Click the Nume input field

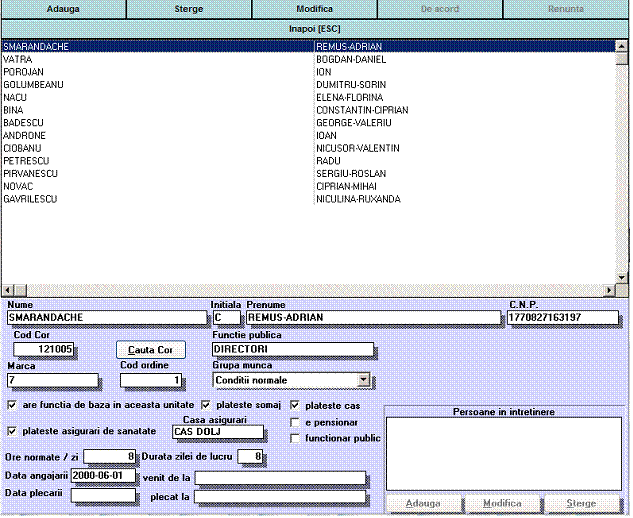pyautogui.click(x=105, y=318)
